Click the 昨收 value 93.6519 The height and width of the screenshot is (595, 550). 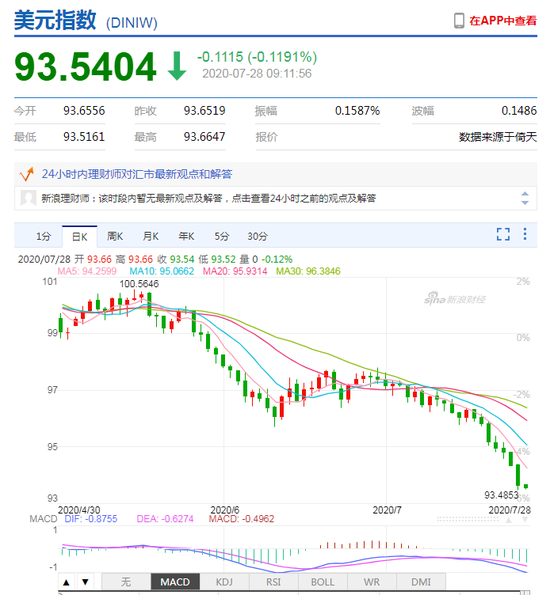point(205,111)
